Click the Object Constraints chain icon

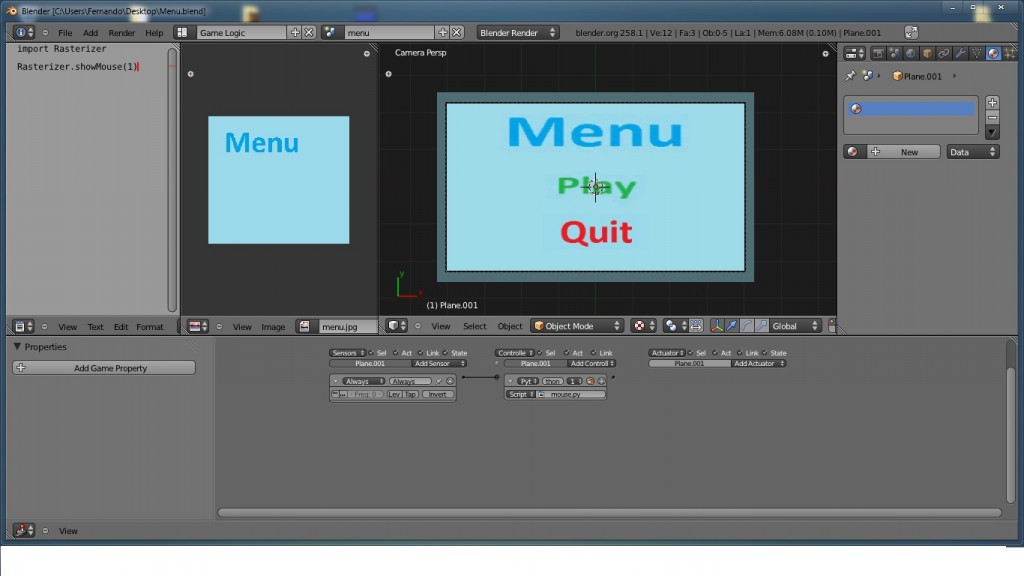coord(942,53)
